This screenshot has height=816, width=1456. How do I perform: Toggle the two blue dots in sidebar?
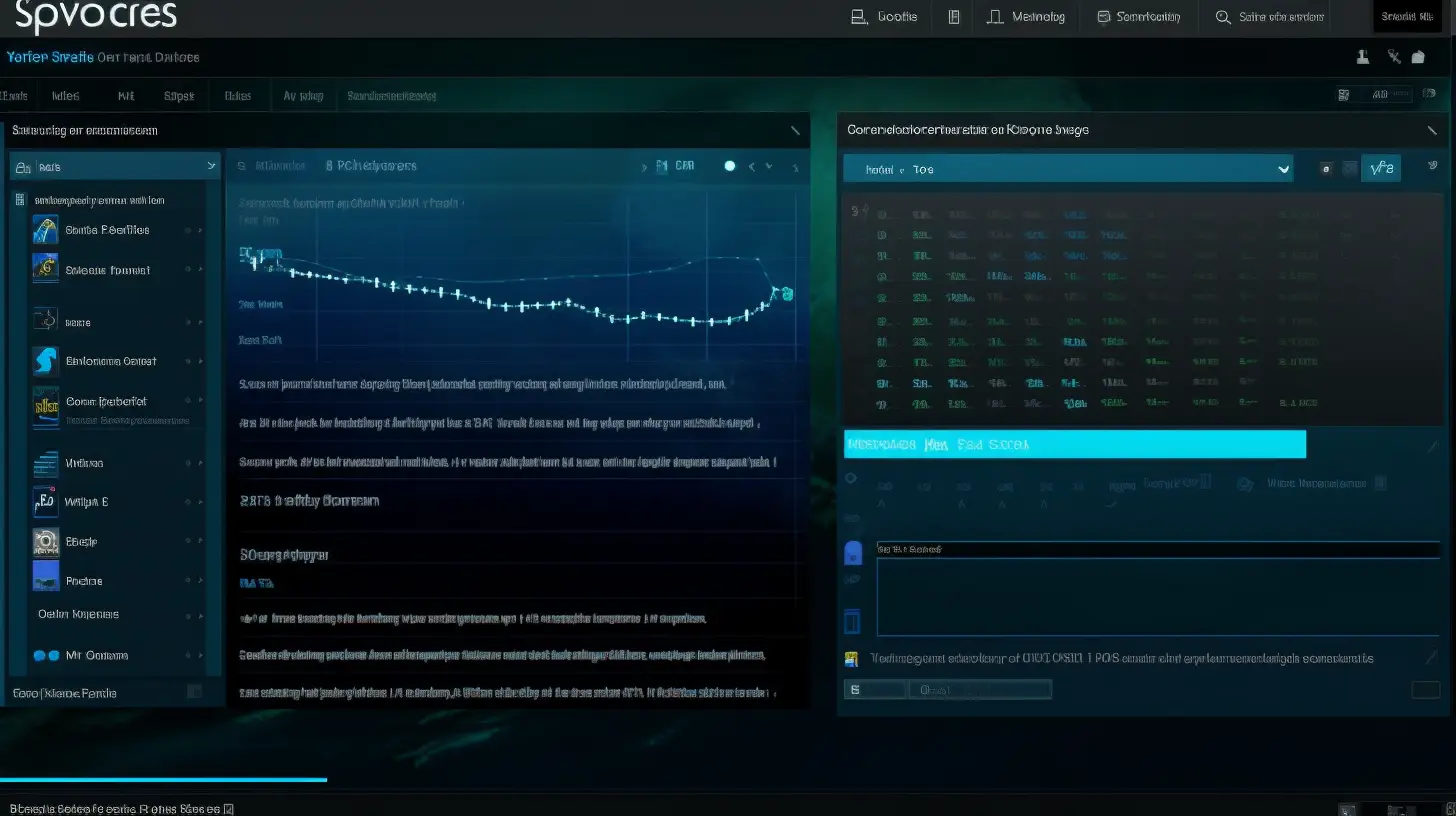click(46, 656)
